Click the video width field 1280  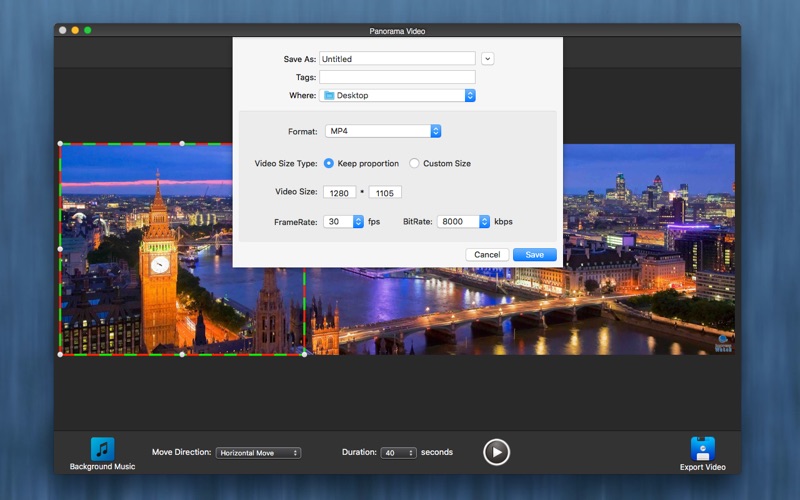(x=339, y=192)
